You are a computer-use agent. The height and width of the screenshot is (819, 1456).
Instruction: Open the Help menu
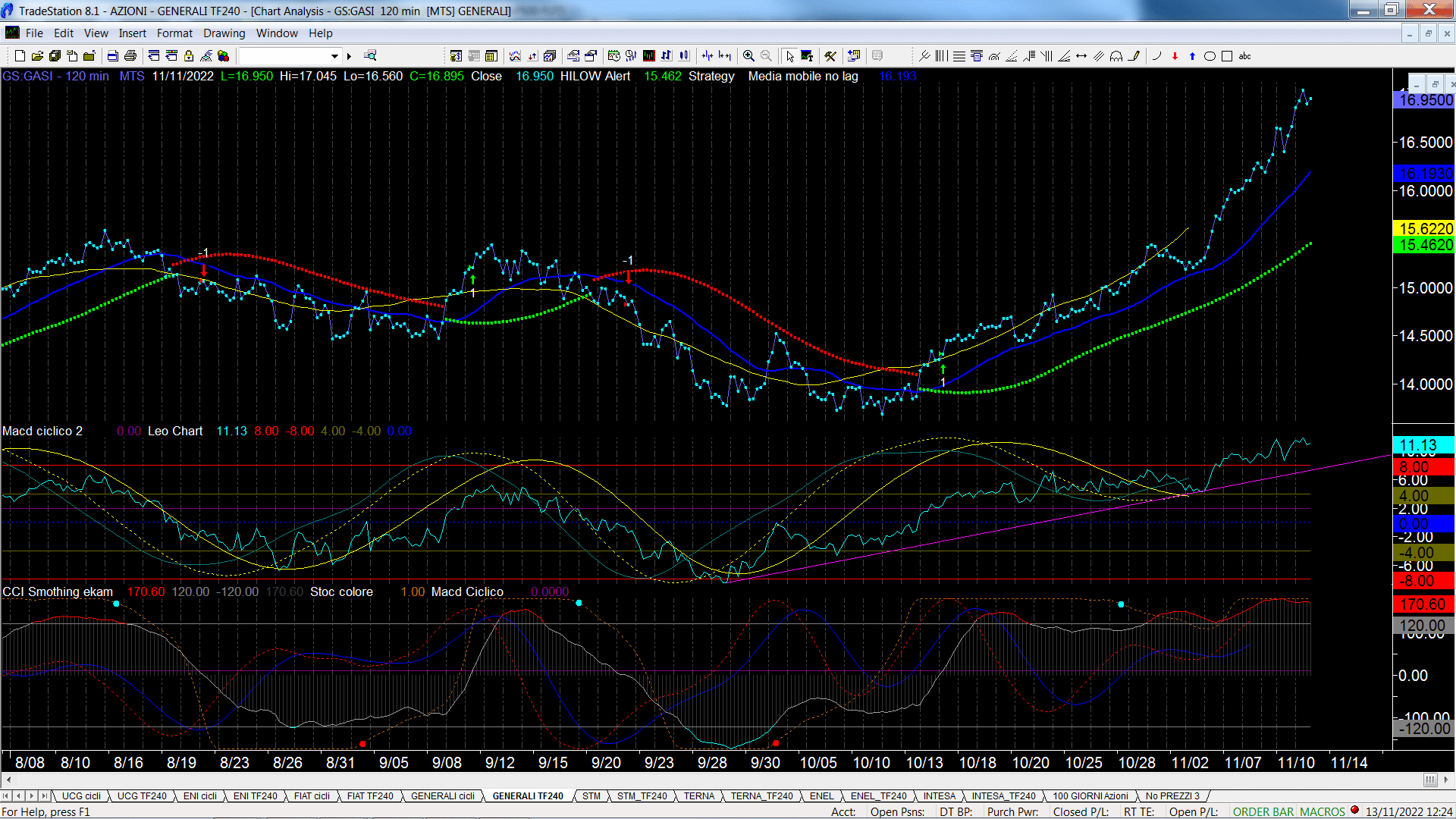[x=320, y=33]
